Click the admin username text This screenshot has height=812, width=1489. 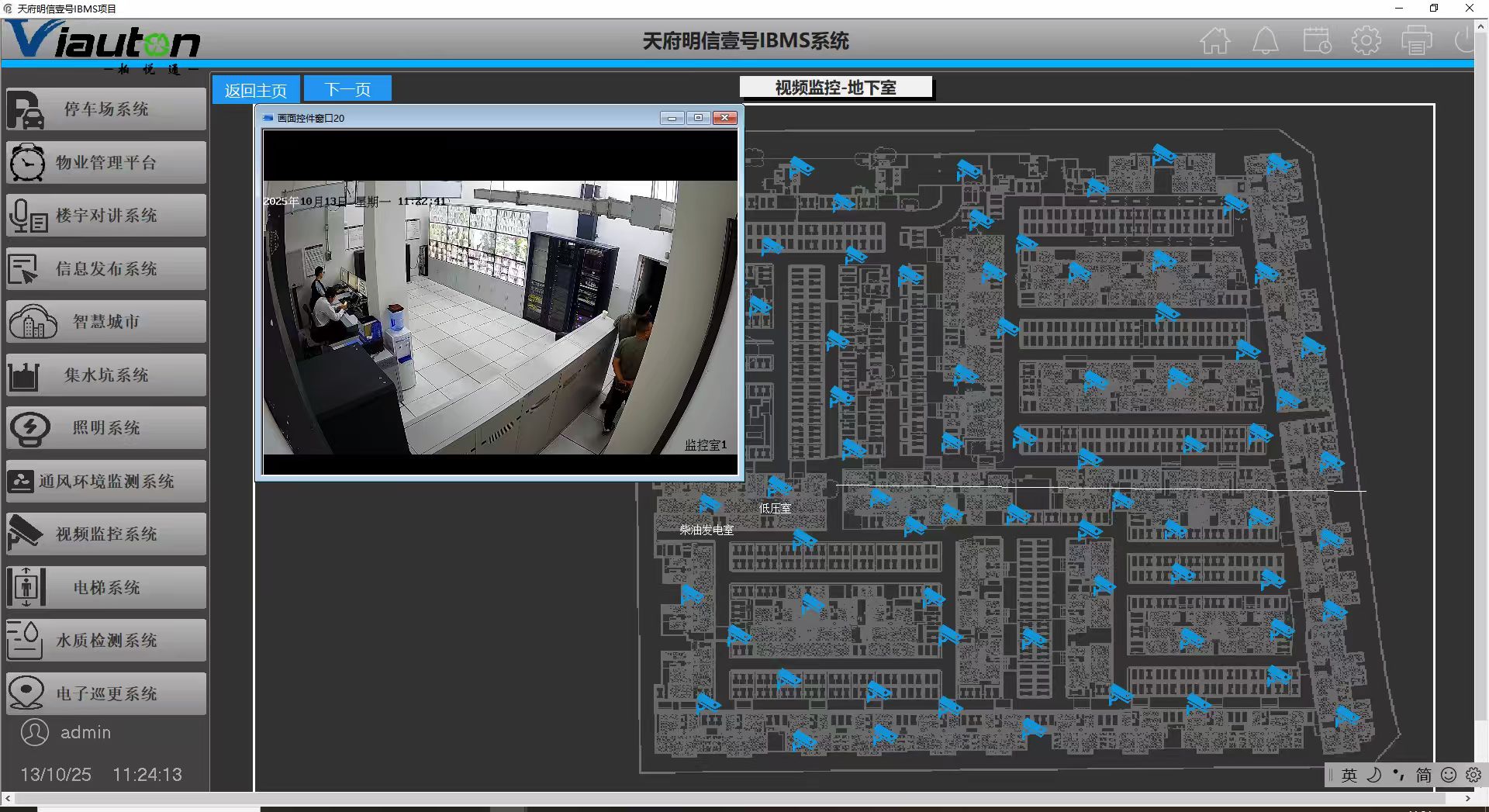[86, 732]
